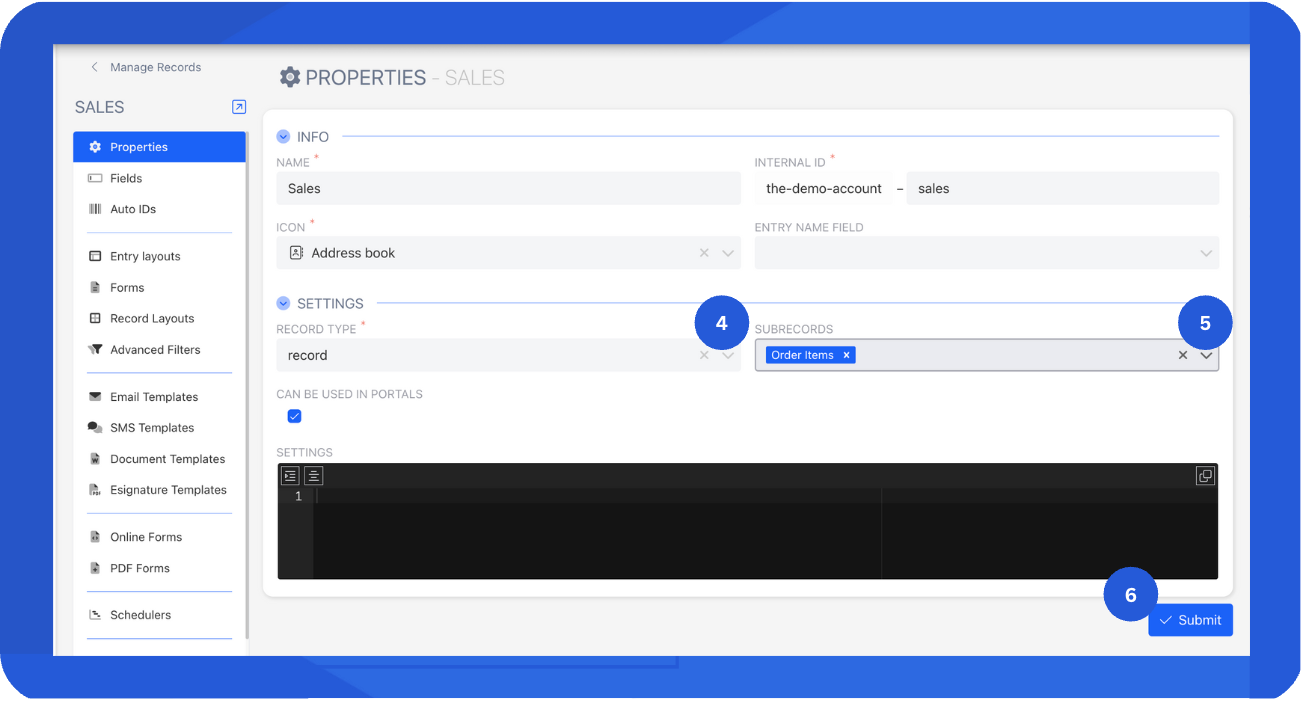This screenshot has width=1304, height=704.
Task: Open Entry layouts in sidebar
Action: [159, 256]
